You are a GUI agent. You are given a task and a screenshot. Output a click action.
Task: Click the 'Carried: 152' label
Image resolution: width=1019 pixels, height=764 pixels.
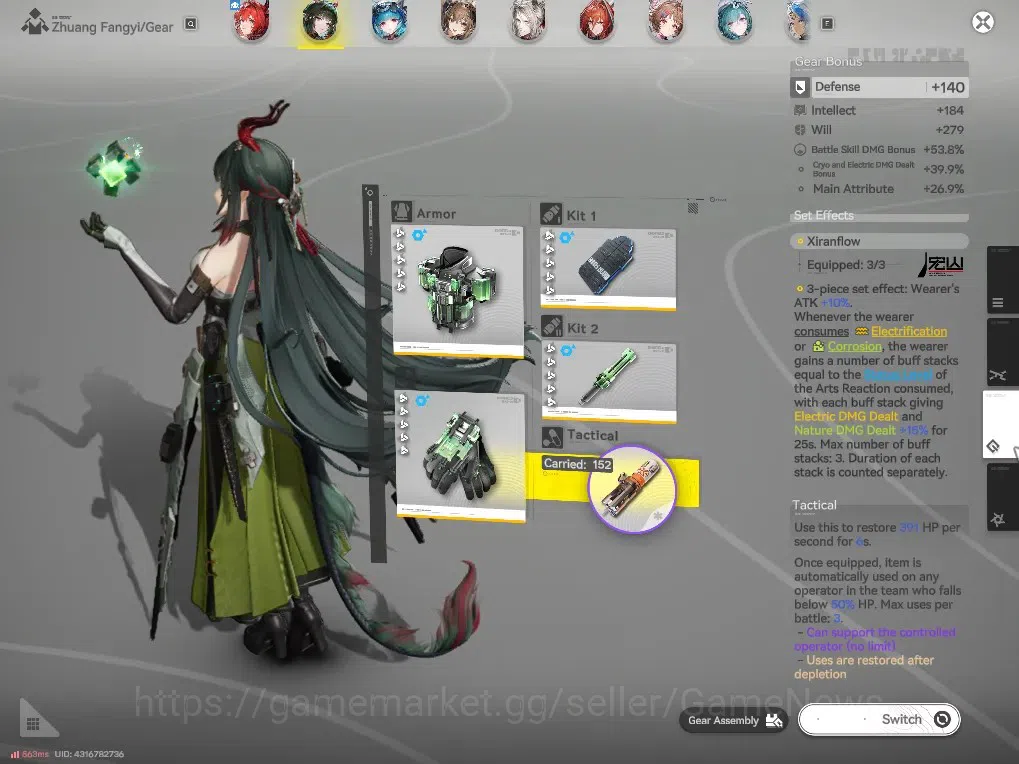pyautogui.click(x=577, y=464)
